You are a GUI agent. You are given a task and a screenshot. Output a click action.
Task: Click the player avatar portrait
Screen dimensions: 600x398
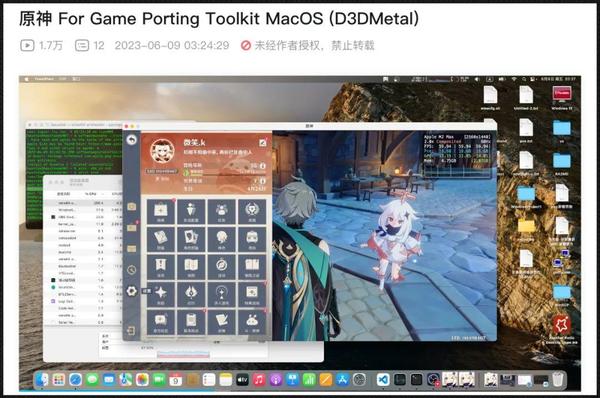click(x=162, y=151)
